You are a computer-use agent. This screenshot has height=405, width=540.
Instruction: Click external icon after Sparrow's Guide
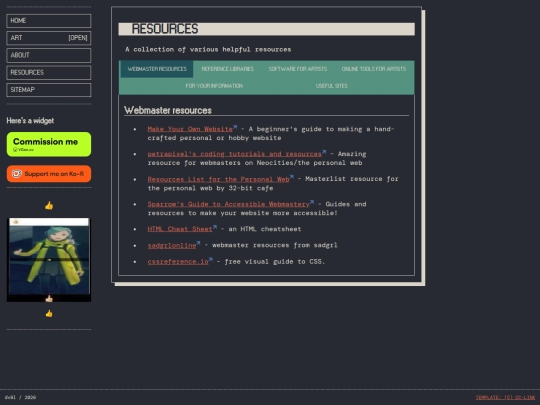tap(312, 202)
